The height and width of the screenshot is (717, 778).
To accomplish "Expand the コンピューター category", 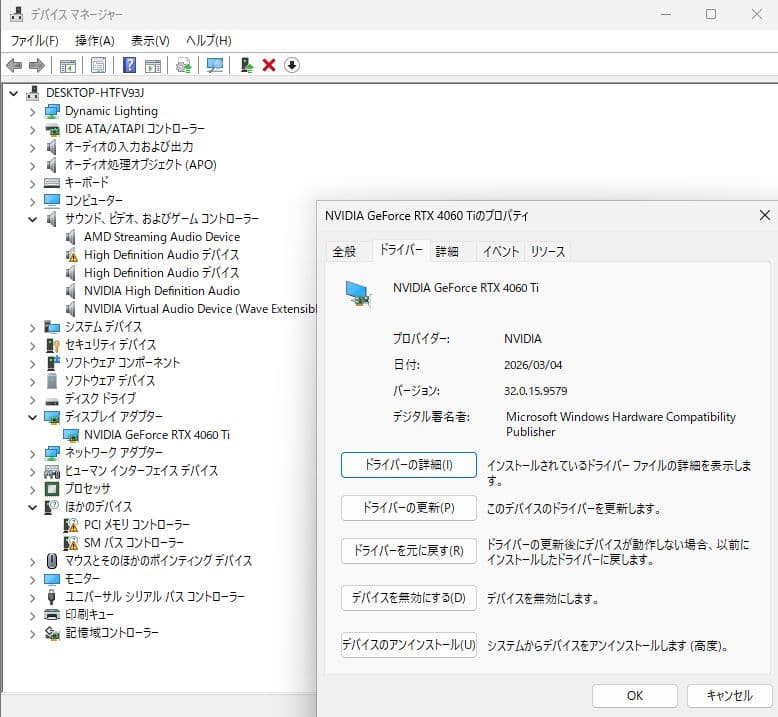I will 33,201.
